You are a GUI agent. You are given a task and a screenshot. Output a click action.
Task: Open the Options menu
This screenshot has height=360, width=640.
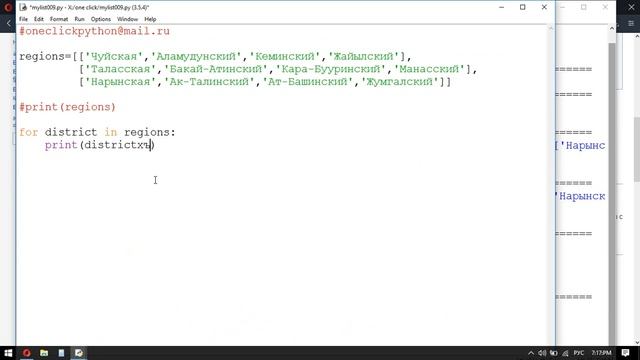point(100,19)
